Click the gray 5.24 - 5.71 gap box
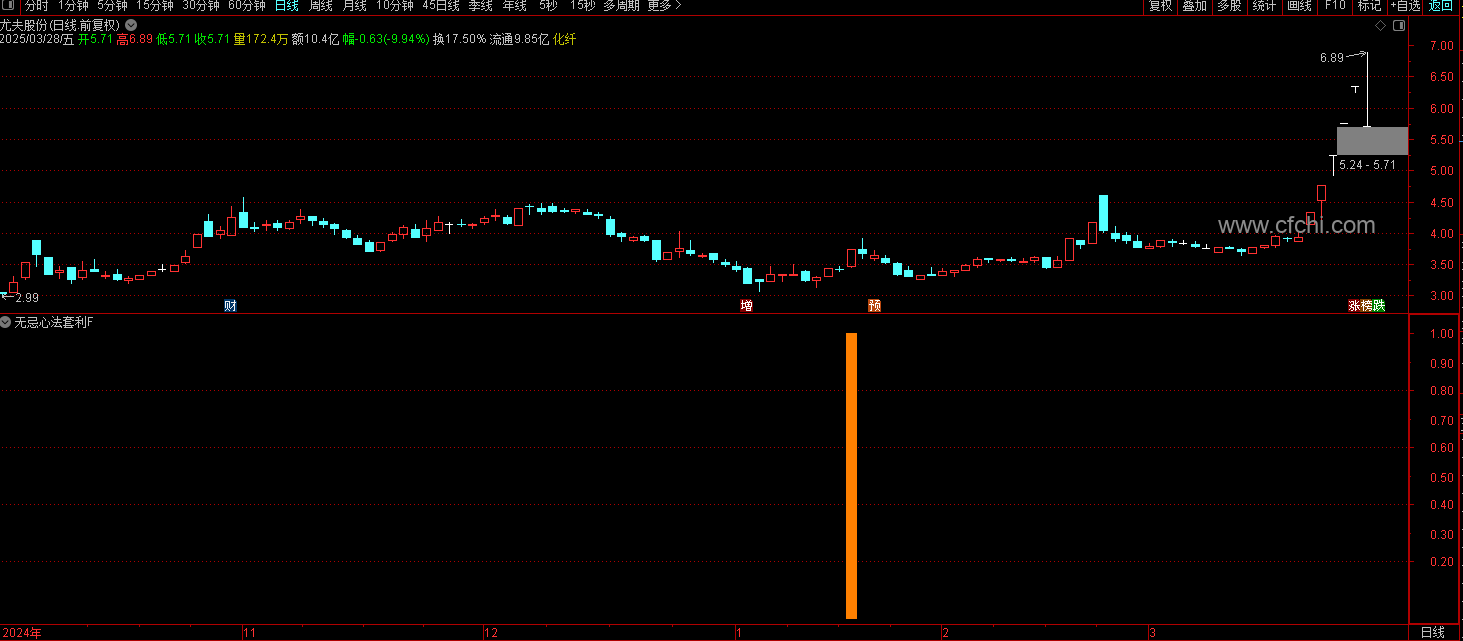Image resolution: width=1463 pixels, height=641 pixels. [1372, 141]
